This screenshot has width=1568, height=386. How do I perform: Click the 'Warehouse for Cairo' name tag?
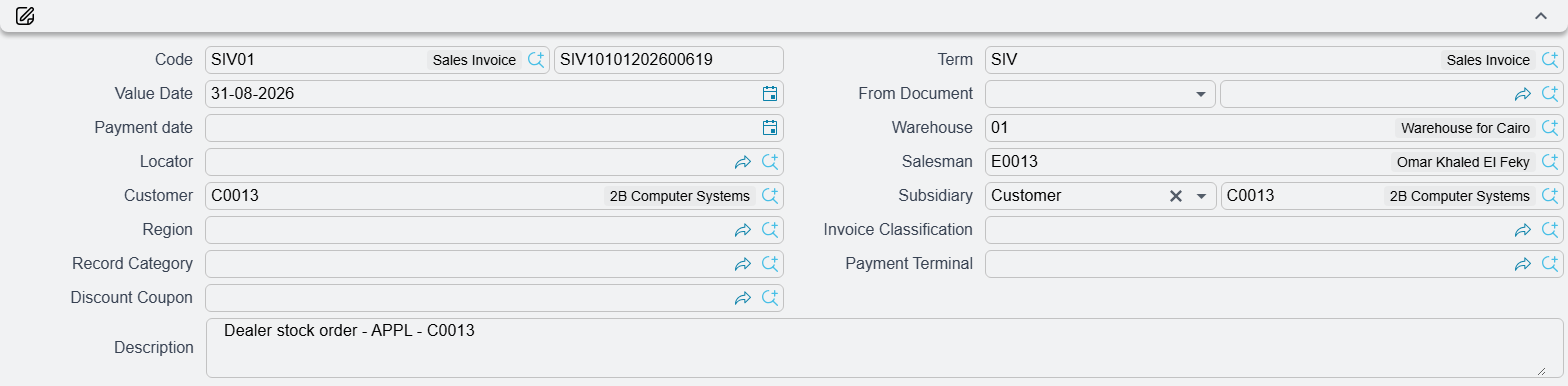pyautogui.click(x=1465, y=128)
